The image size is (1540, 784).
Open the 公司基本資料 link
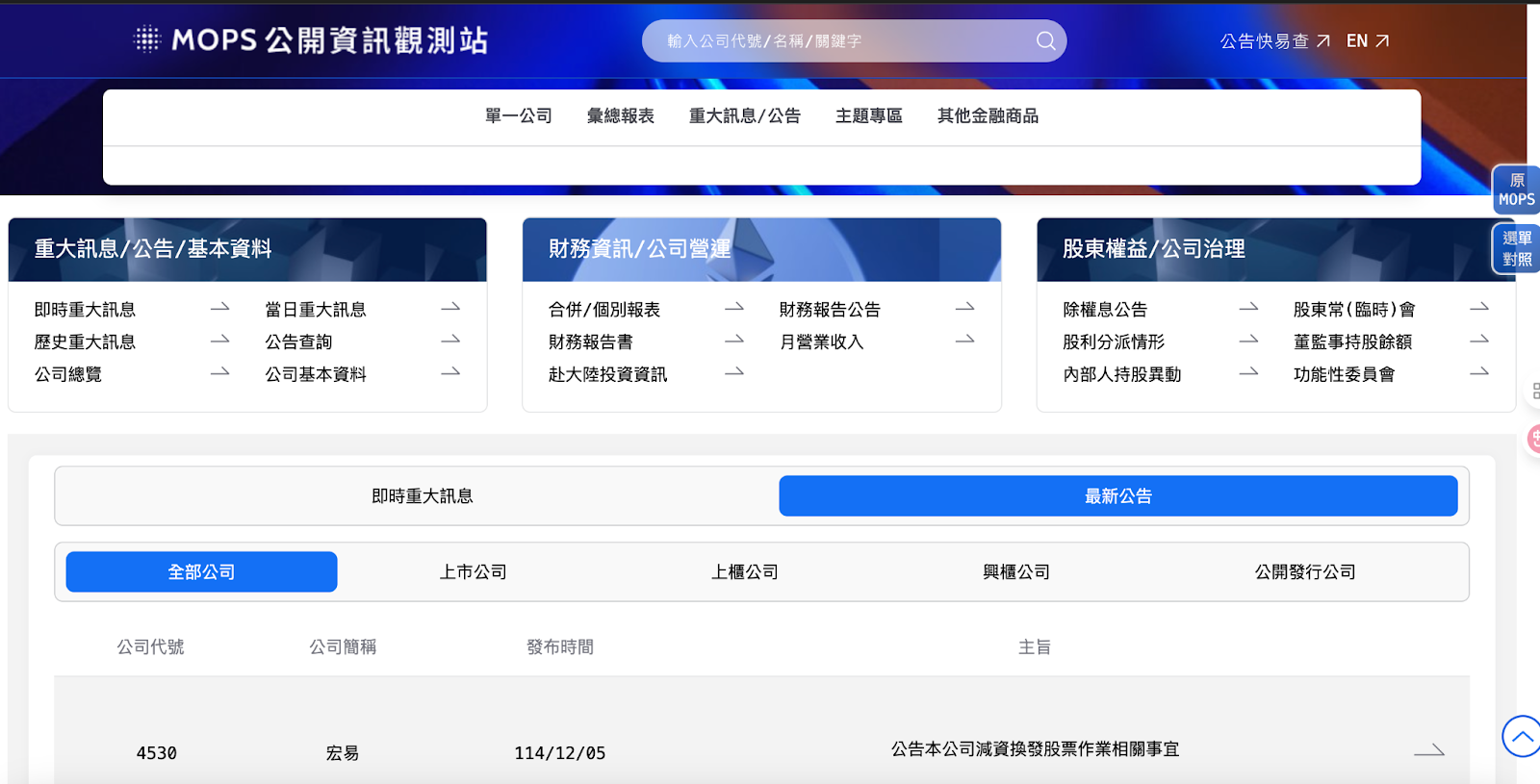point(316,374)
